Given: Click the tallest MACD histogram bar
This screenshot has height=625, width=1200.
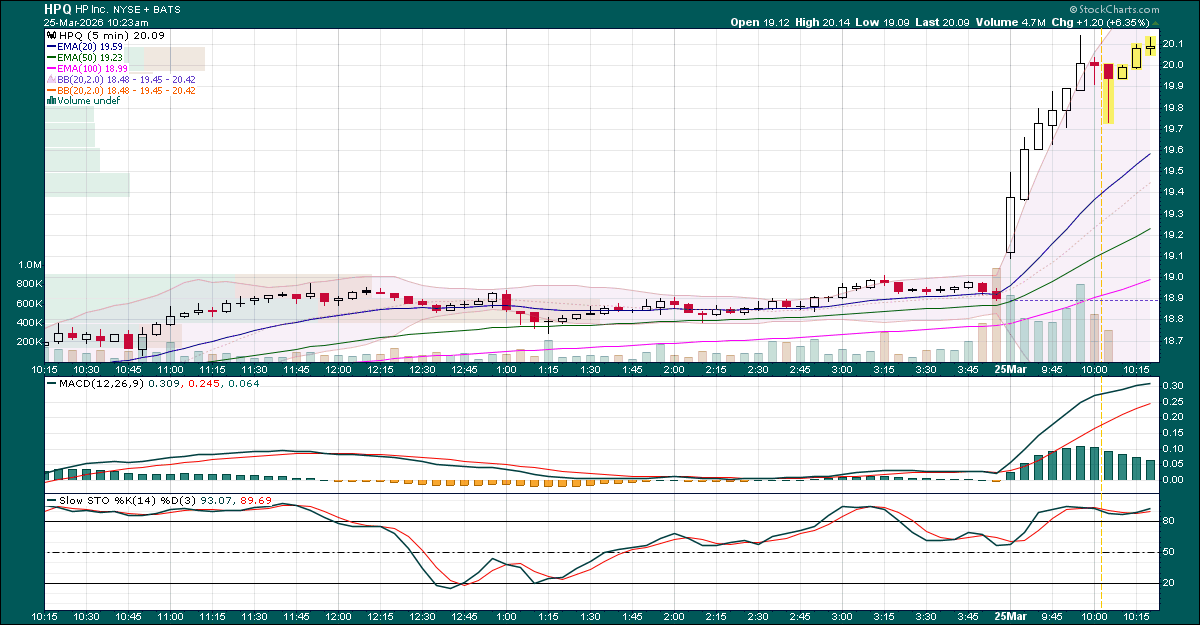Looking at the screenshot, I should click(x=1080, y=463).
